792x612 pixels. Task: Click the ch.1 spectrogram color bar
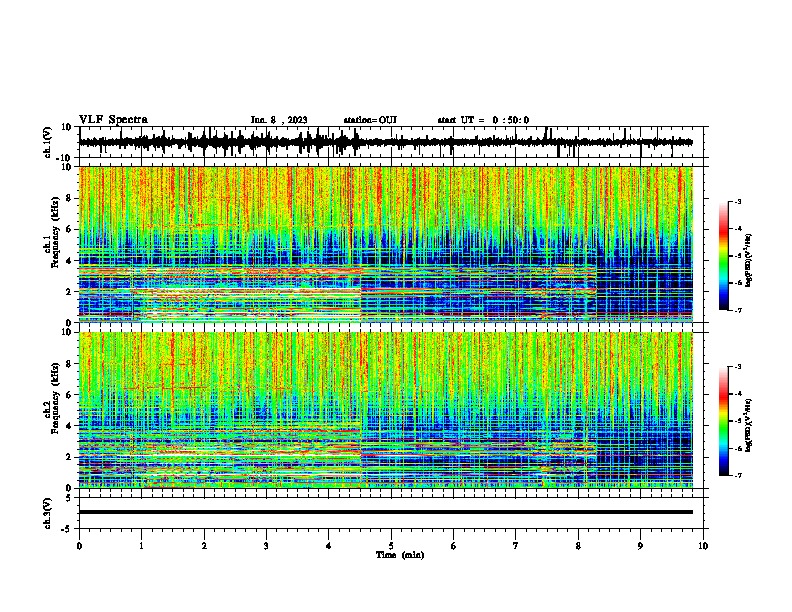[724, 256]
